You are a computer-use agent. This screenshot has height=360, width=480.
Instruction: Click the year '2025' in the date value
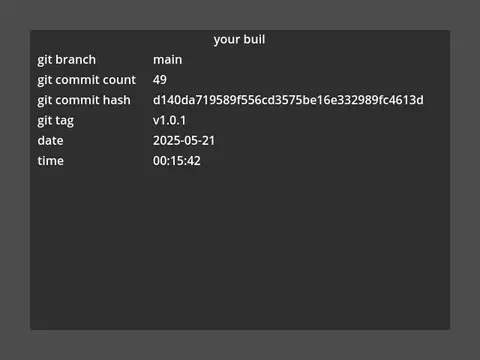pyautogui.click(x=166, y=141)
